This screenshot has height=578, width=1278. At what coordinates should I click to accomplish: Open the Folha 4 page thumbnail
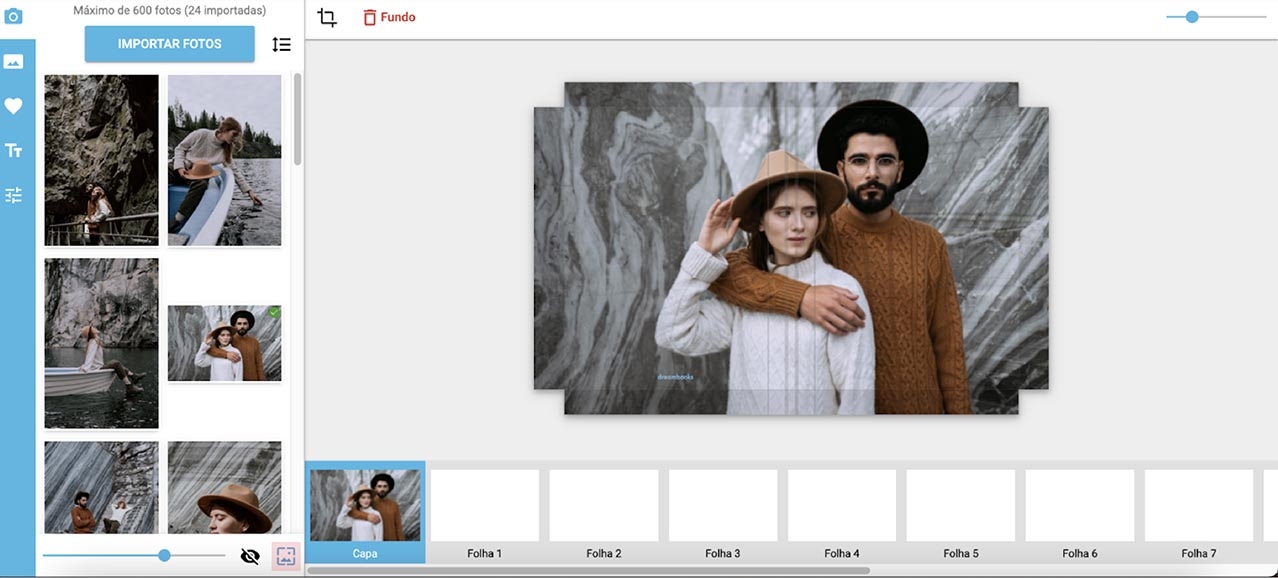click(842, 512)
